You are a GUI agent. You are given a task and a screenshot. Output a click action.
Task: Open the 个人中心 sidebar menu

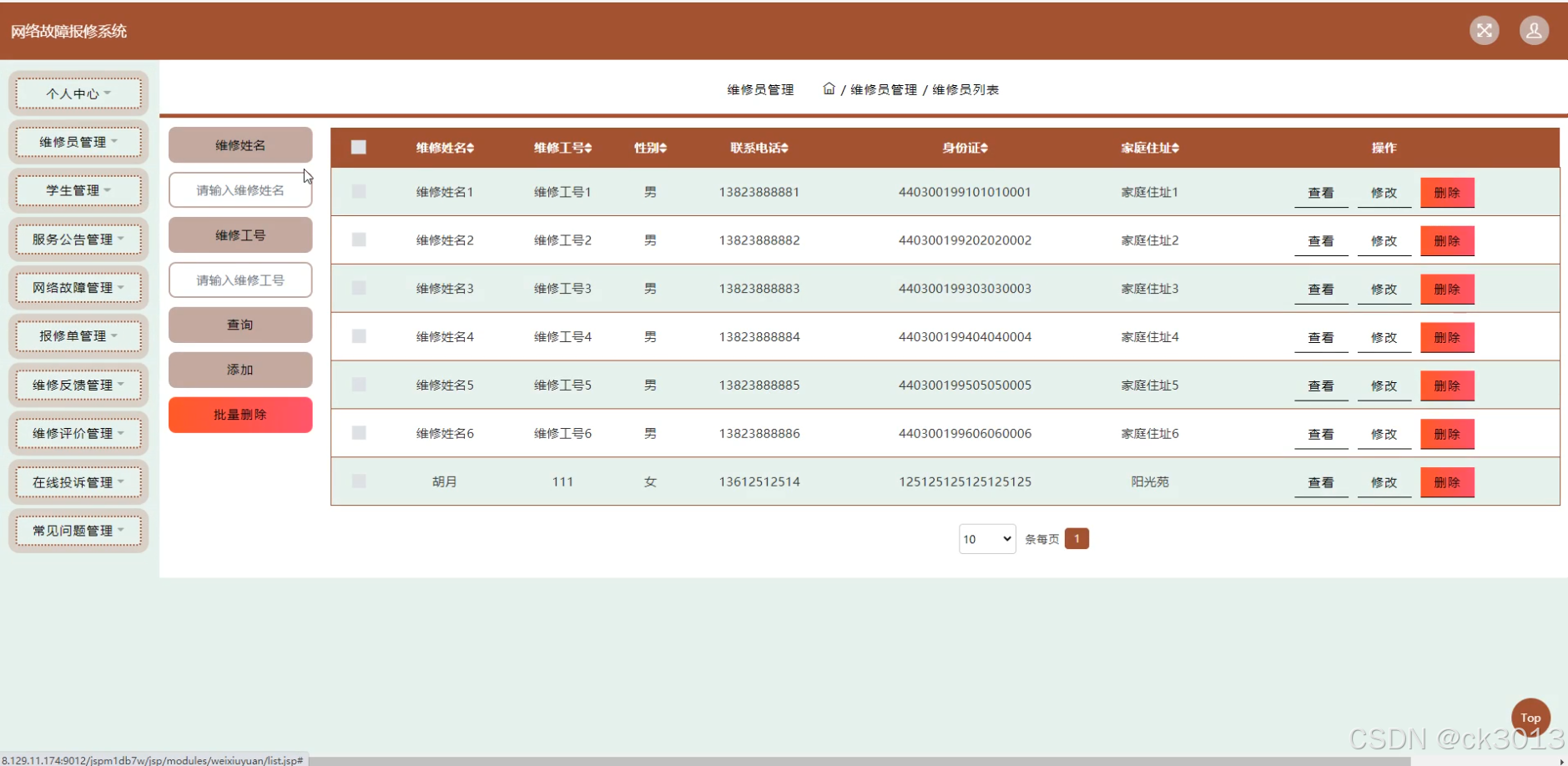[78, 93]
